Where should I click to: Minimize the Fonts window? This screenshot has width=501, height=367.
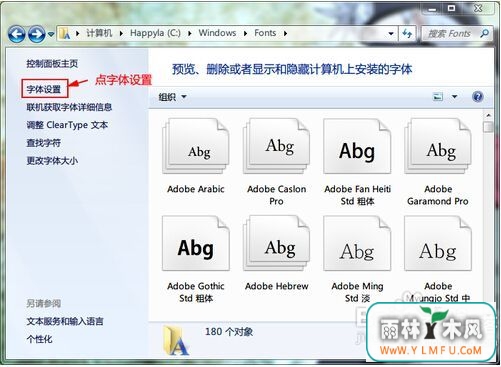click(432, 9)
